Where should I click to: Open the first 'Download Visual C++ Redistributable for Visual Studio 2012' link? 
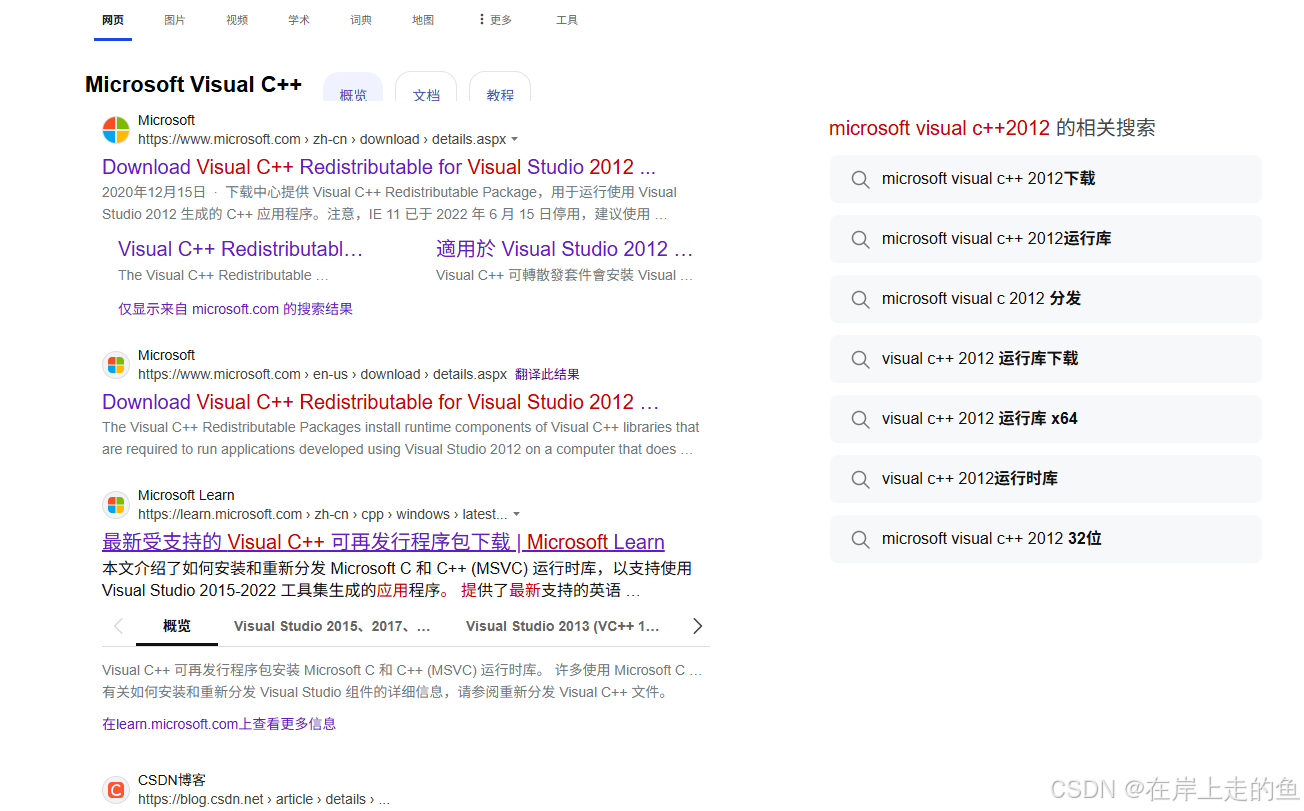point(379,167)
